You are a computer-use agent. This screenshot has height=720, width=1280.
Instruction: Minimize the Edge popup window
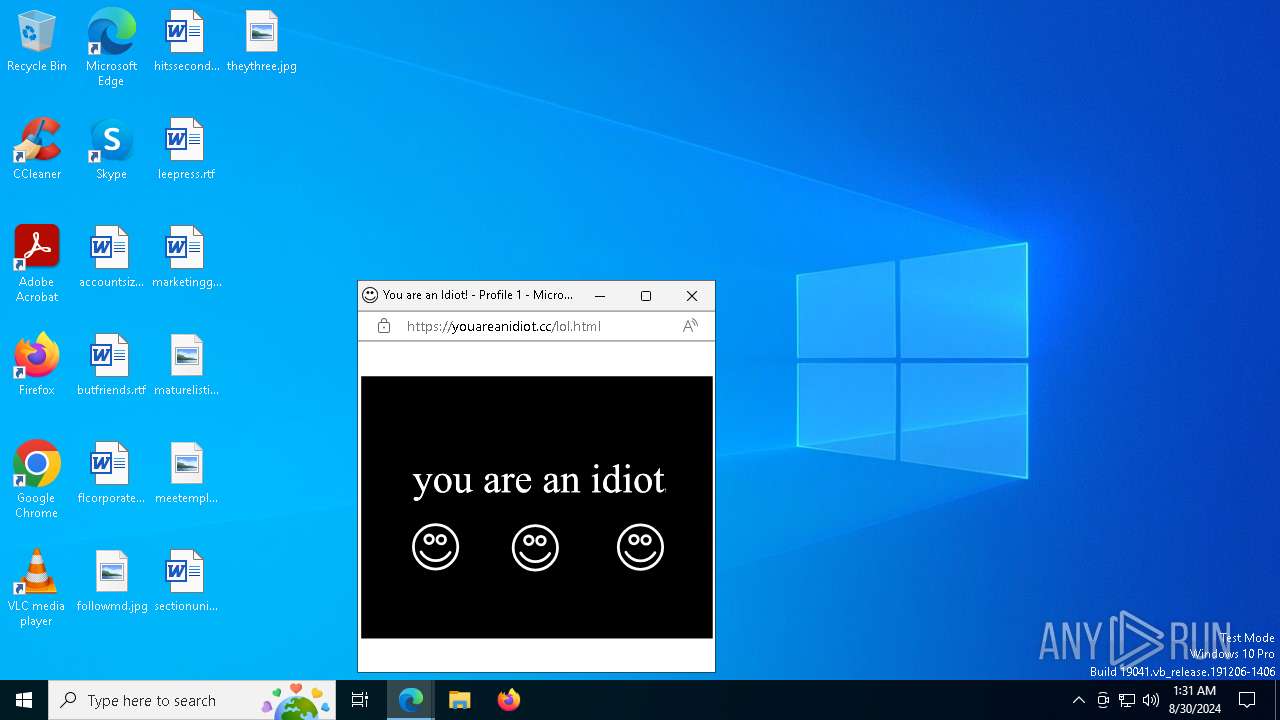600,296
